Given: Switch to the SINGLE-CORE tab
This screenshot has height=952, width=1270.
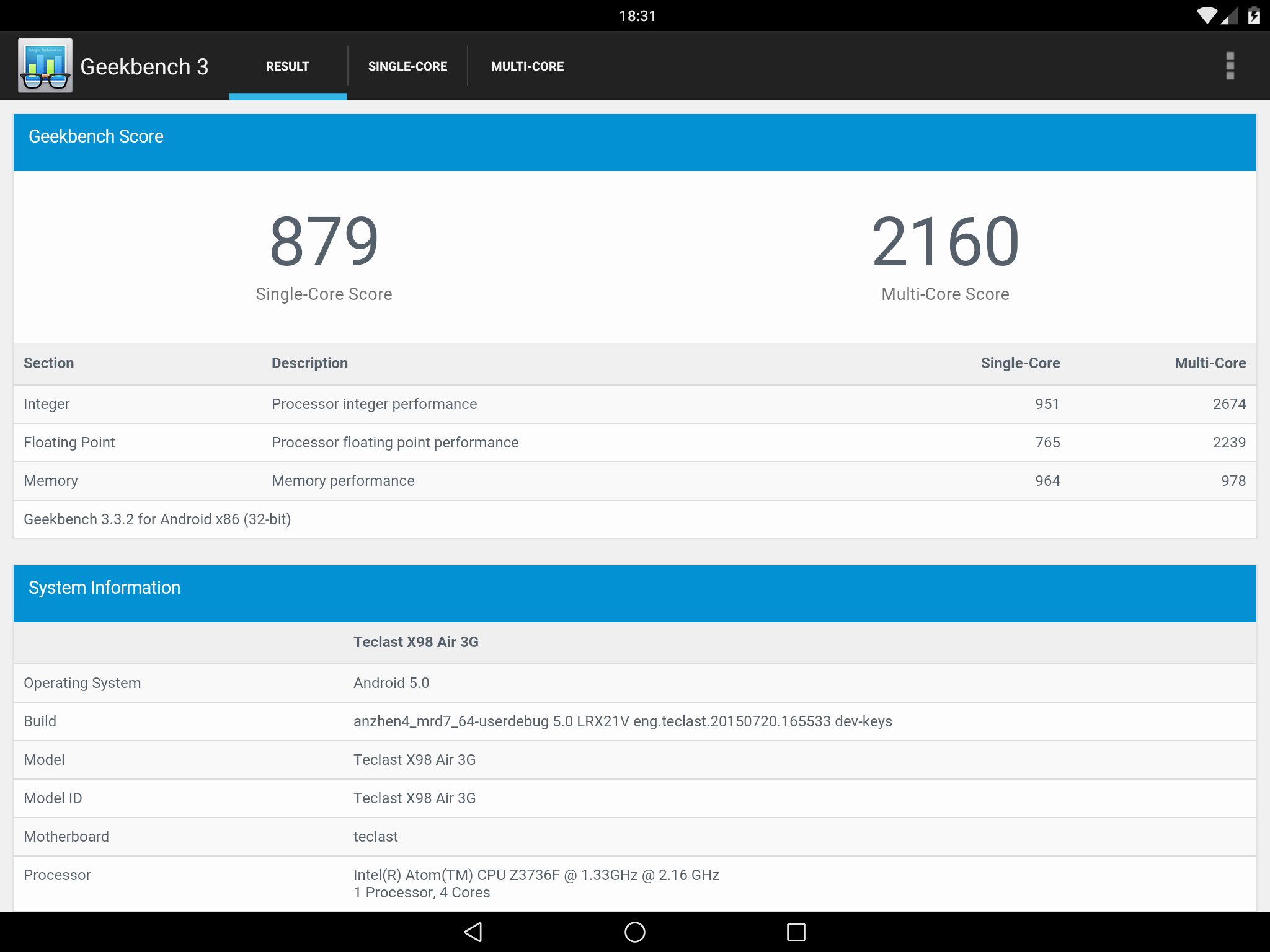Looking at the screenshot, I should tap(407, 66).
